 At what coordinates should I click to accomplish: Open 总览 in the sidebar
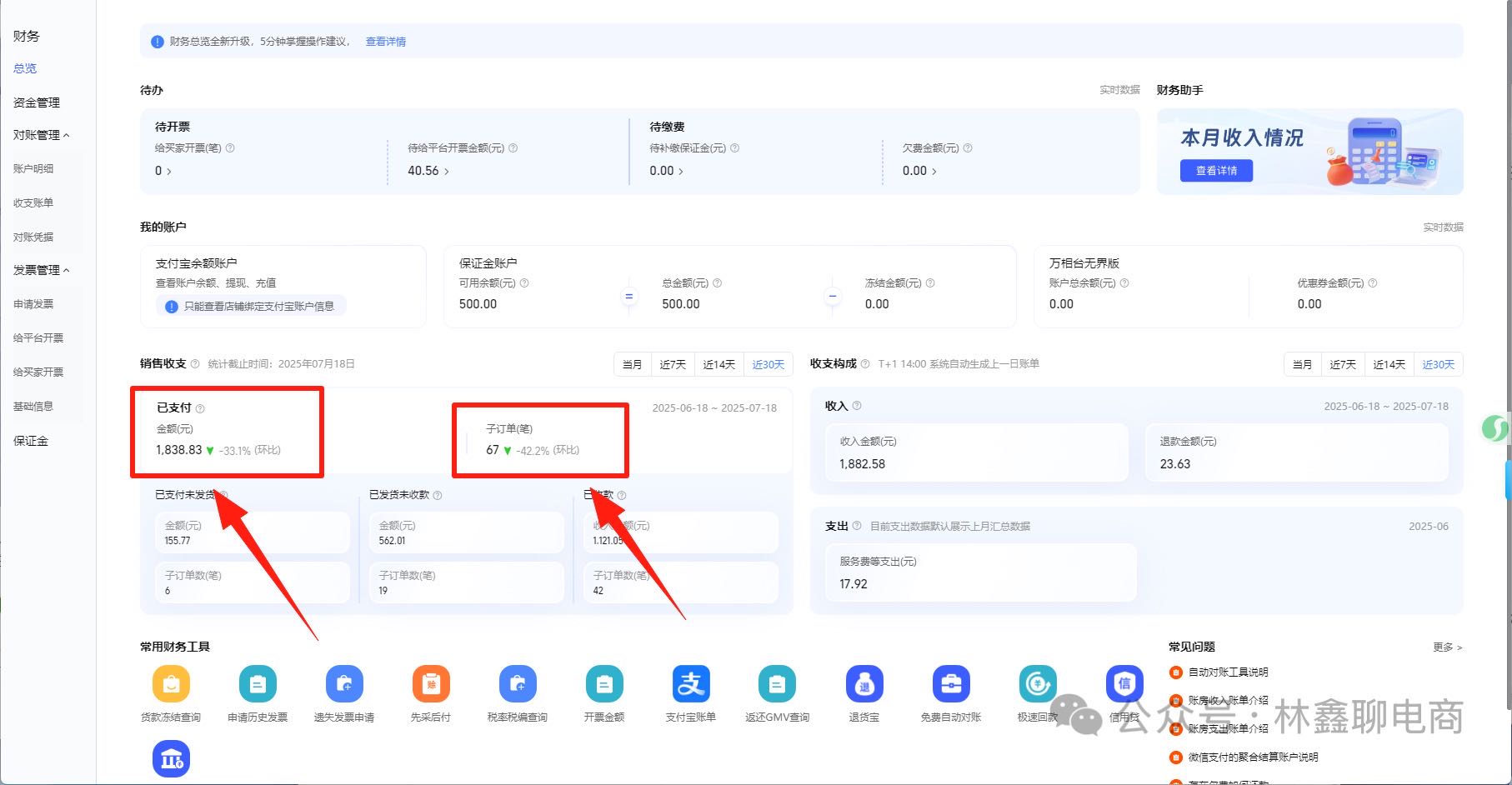(x=25, y=68)
